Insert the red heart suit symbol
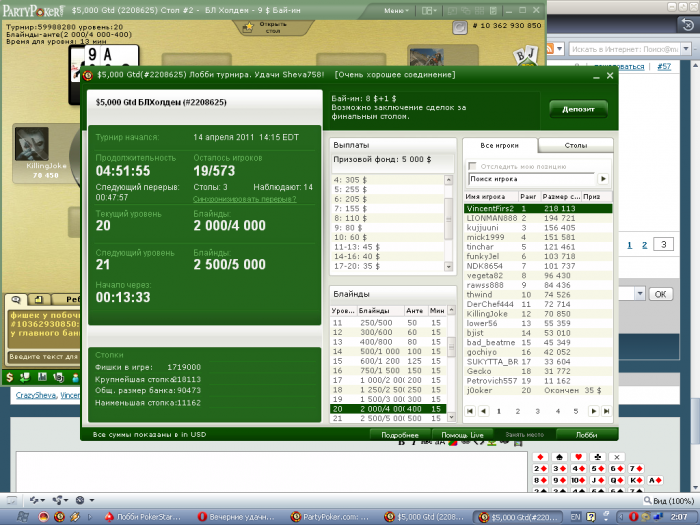The width and height of the screenshot is (700, 525). [x=578, y=457]
